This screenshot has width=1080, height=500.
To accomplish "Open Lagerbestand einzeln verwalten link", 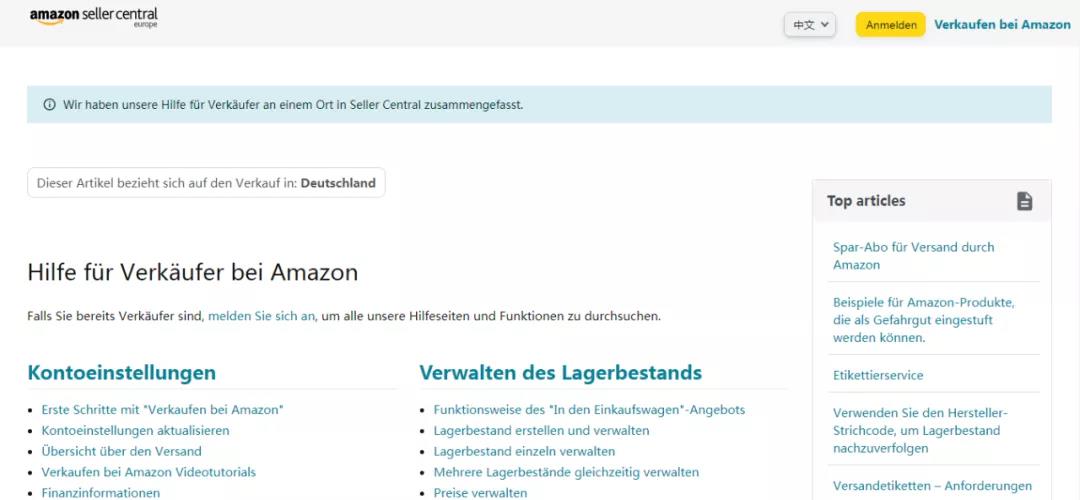I will coord(524,452).
